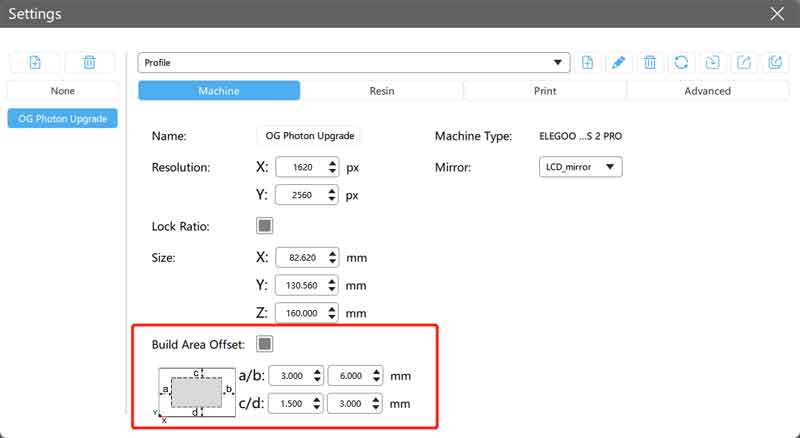
Task: Click the export profile icon with outgoing arrow
Action: tap(743, 62)
